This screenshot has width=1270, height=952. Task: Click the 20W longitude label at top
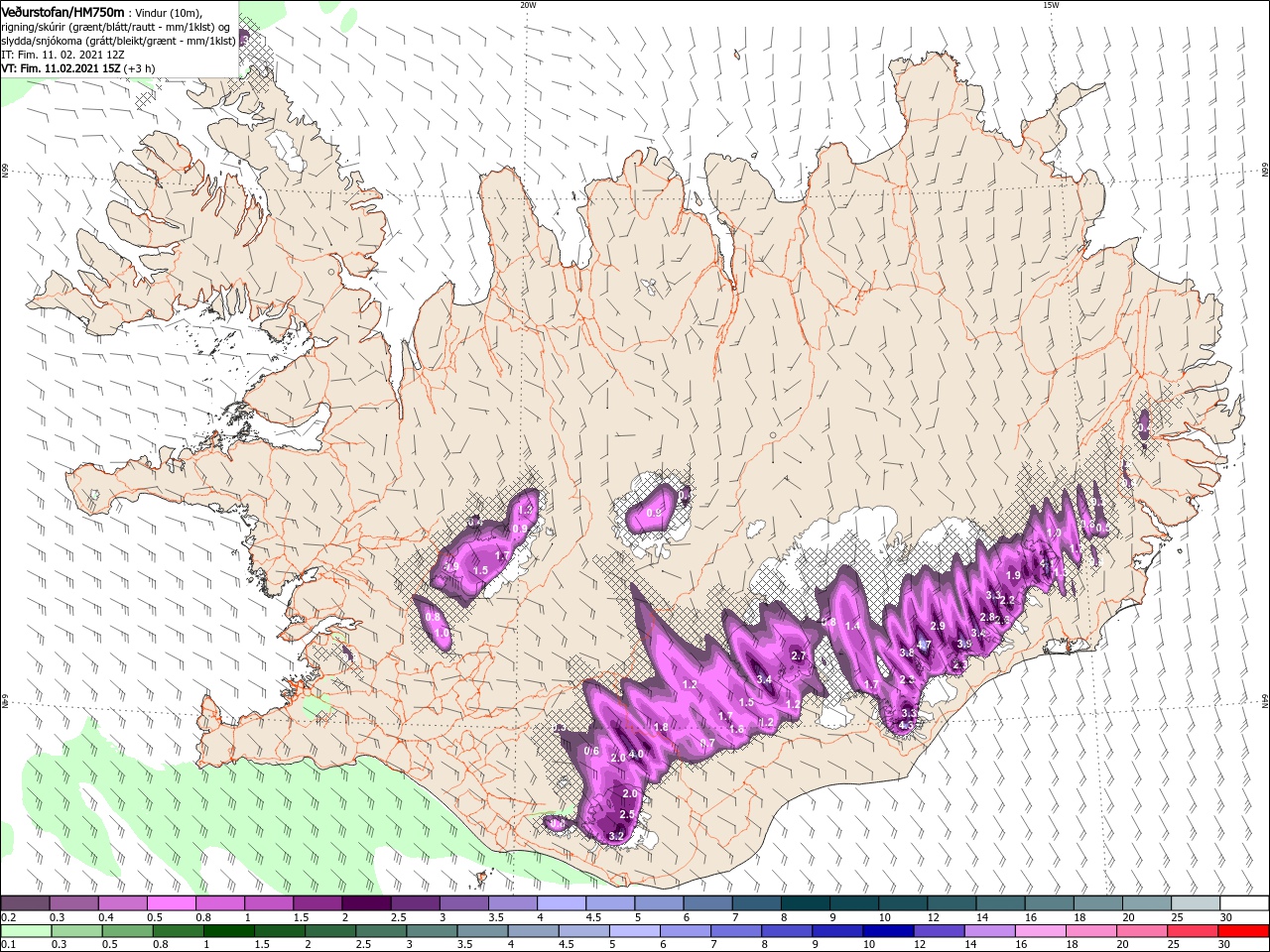coord(528,5)
